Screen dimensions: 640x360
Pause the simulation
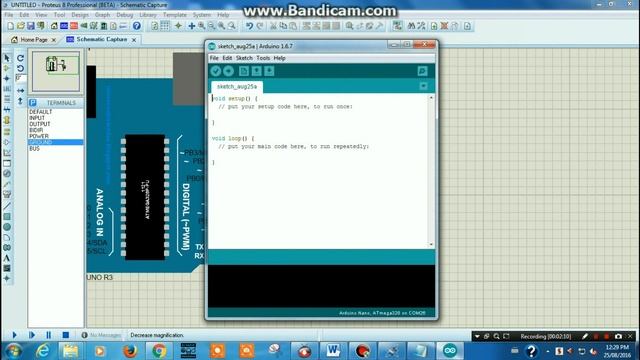49,335
